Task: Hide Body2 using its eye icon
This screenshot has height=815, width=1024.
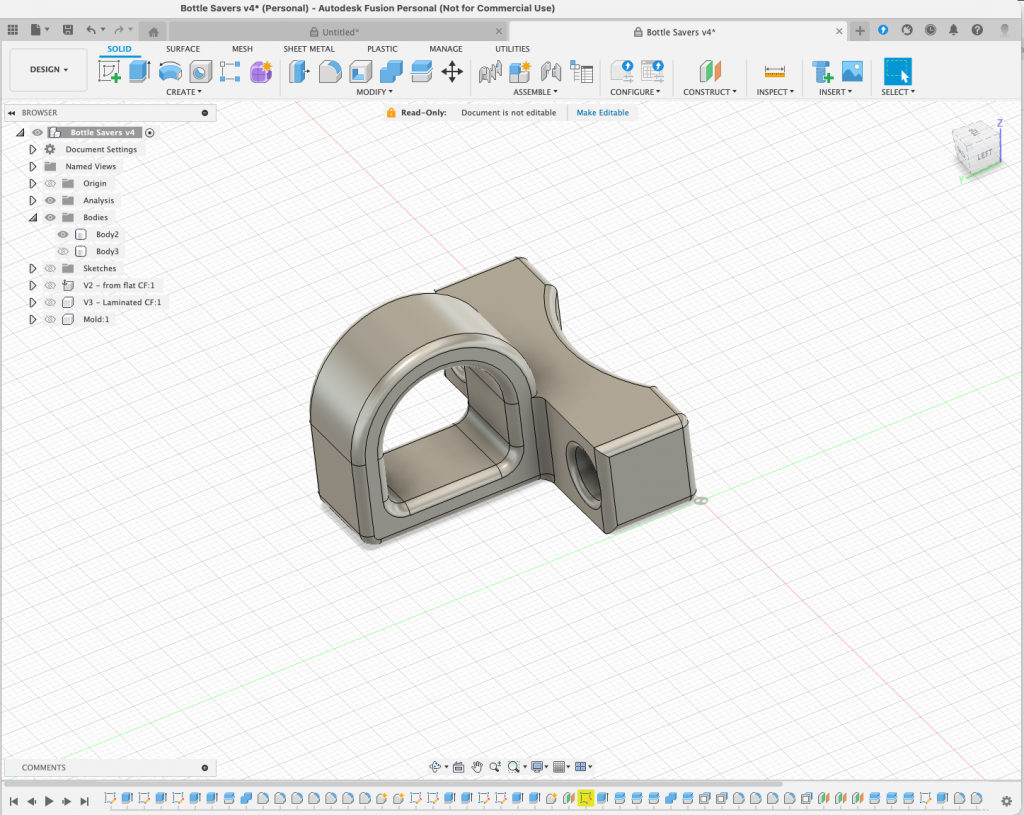Action: pyautogui.click(x=63, y=234)
